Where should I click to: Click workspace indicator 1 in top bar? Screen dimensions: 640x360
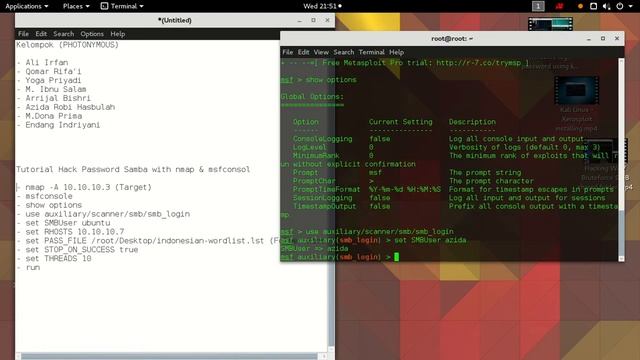click(538, 6)
